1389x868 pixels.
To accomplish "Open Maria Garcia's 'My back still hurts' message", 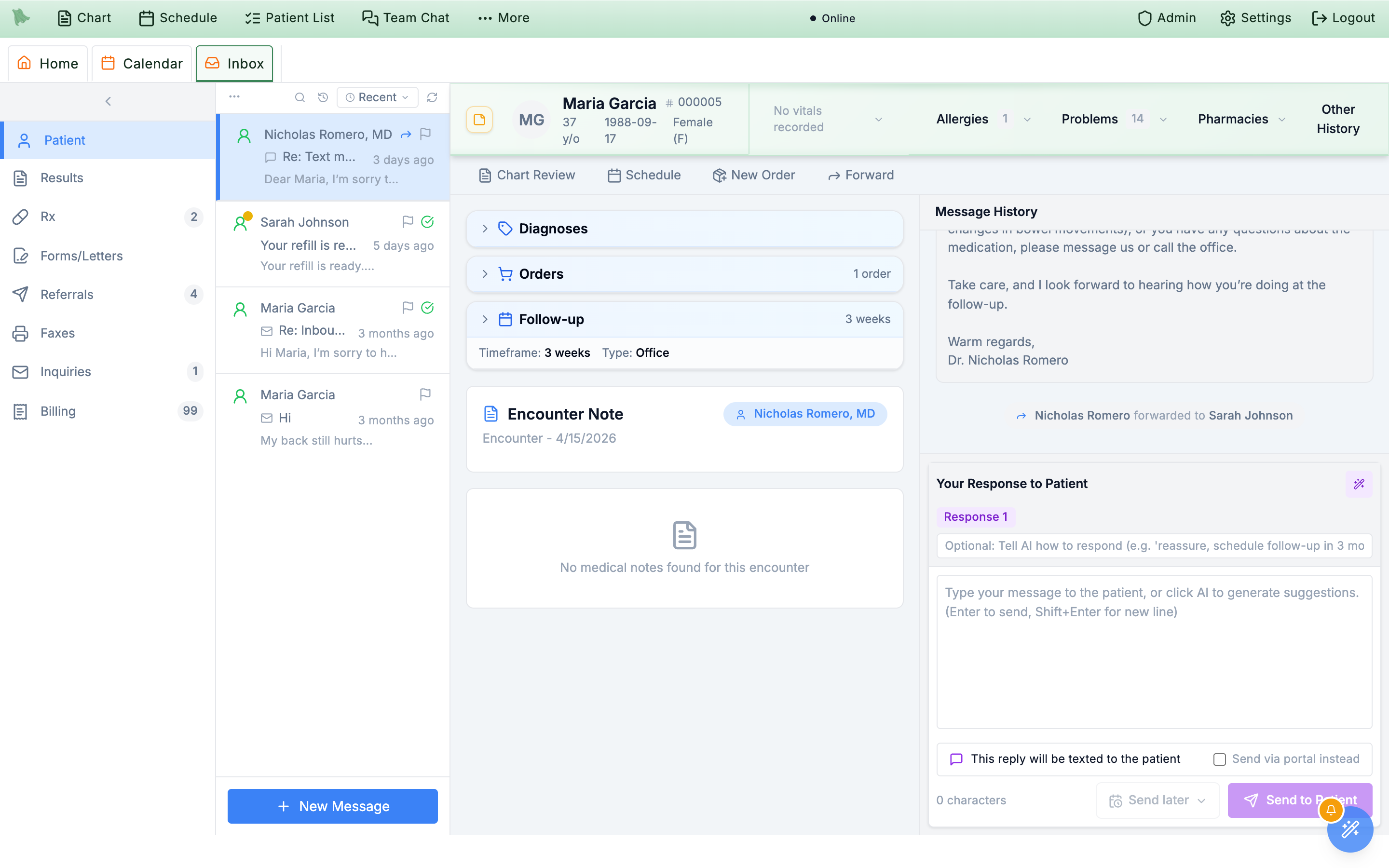I will [x=333, y=417].
